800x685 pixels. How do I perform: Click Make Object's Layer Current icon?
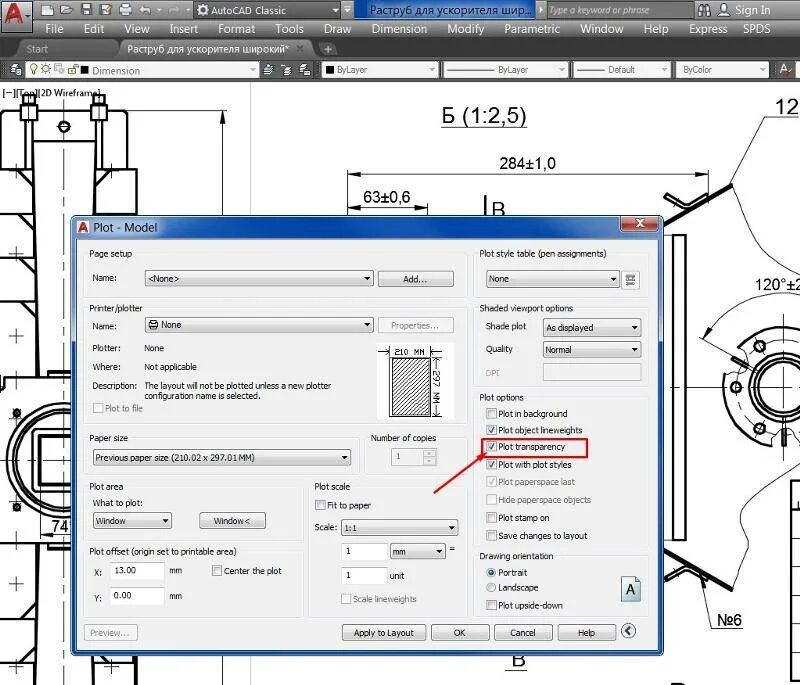pyautogui.click(x=268, y=69)
